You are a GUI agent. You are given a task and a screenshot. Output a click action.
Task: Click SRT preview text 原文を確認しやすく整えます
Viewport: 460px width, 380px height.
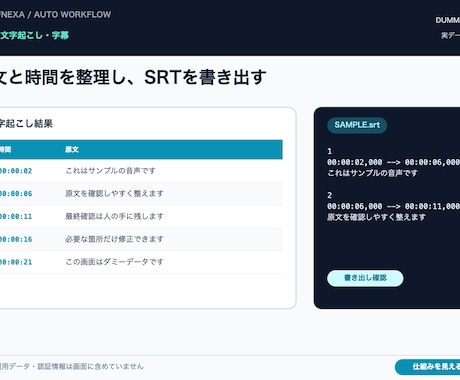pos(376,217)
